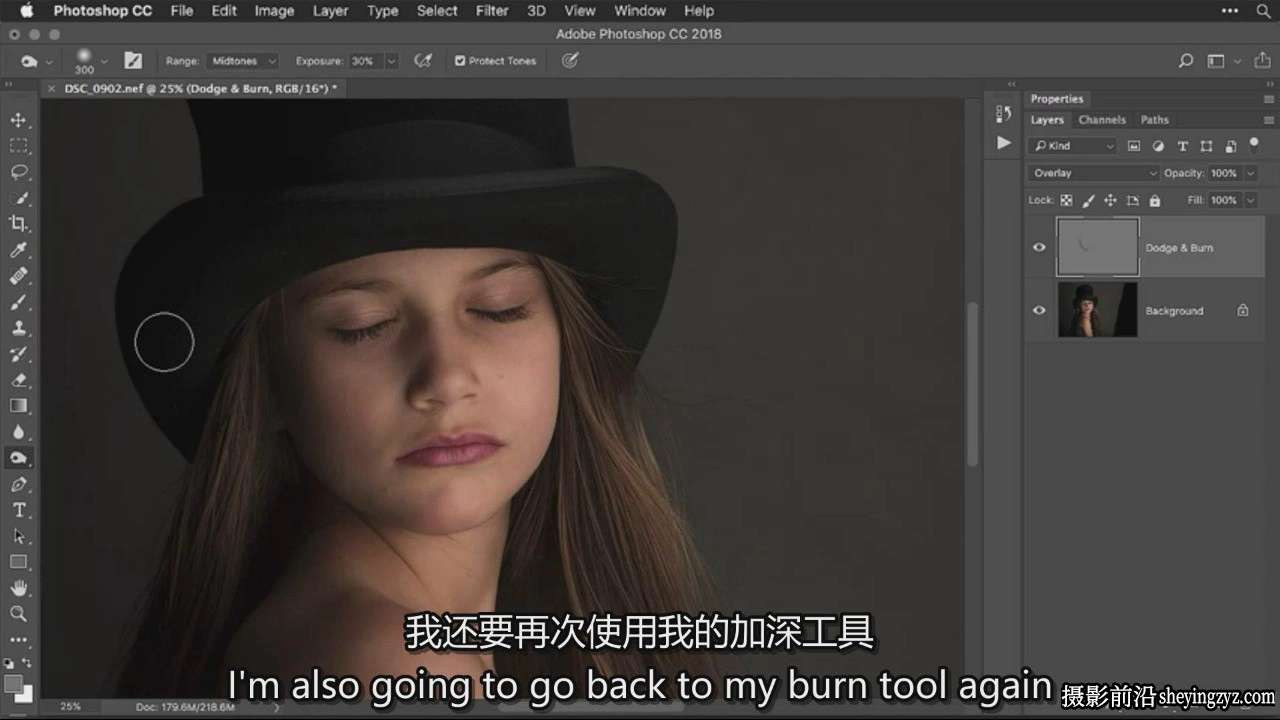Lock transparent pixels

pyautogui.click(x=1066, y=200)
